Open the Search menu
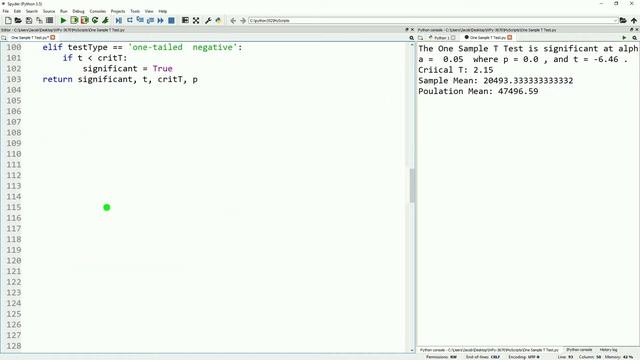 tap(31, 11)
